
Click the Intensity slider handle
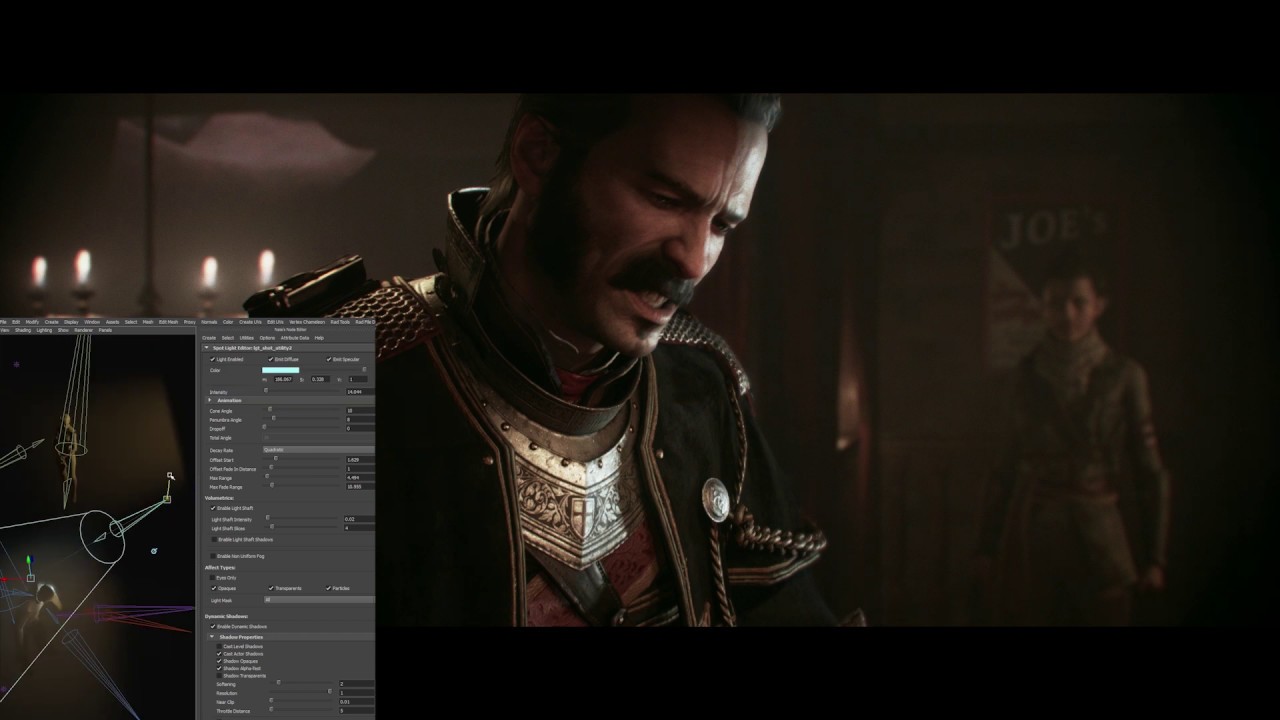(266, 391)
